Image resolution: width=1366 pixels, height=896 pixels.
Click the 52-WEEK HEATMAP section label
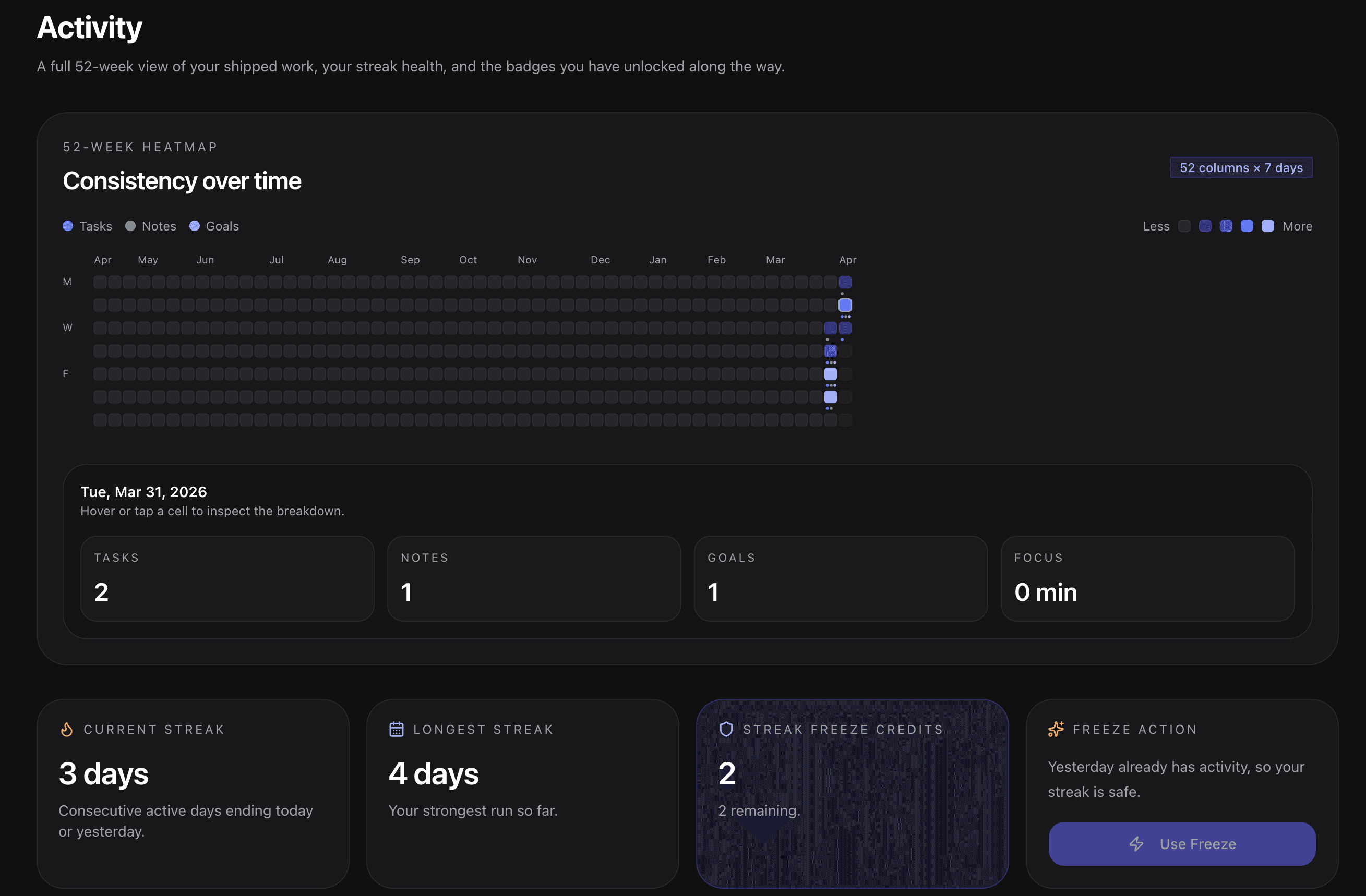pyautogui.click(x=140, y=147)
